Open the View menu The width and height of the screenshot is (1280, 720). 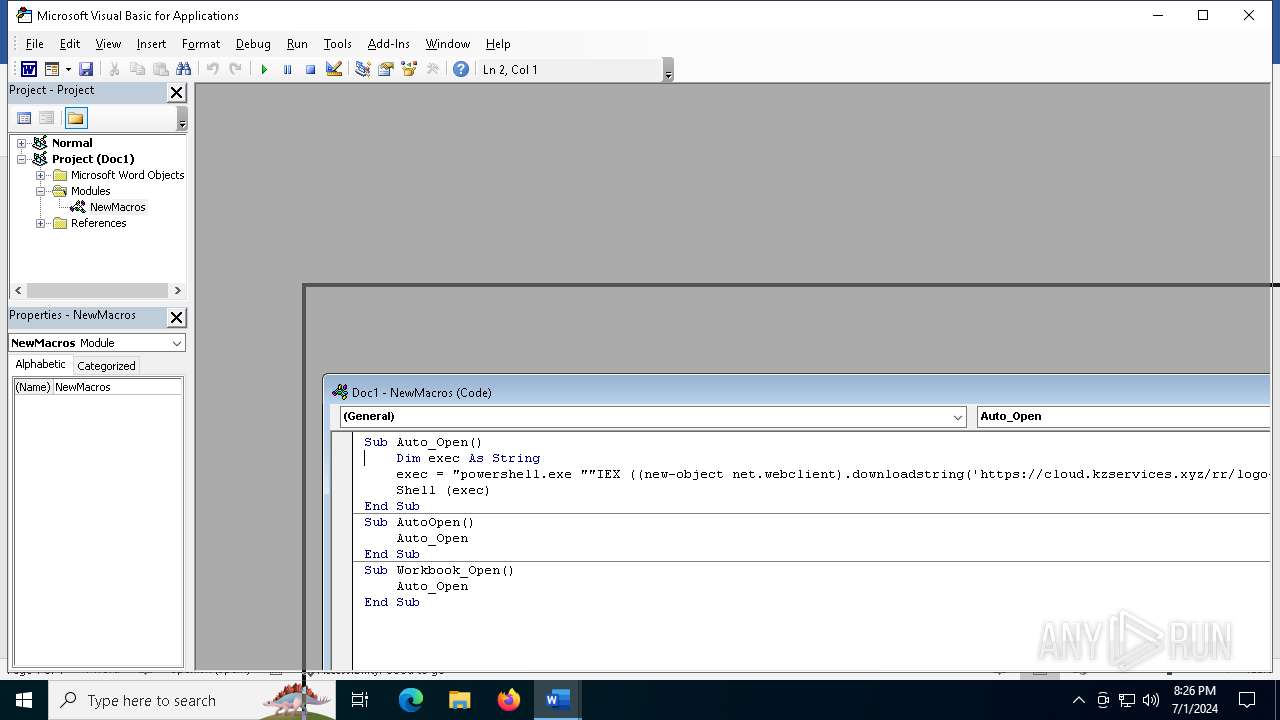coord(108,44)
